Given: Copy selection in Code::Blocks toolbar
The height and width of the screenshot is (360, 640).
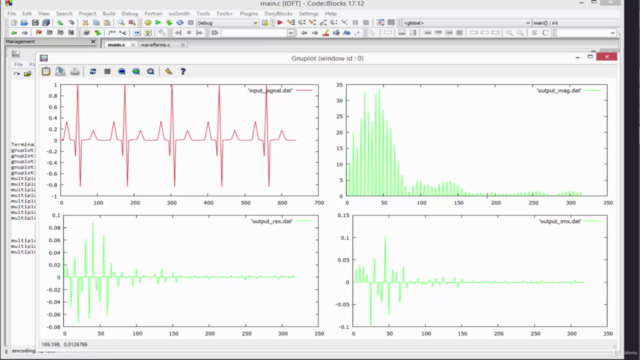Looking at the screenshot, I should pos(96,23).
